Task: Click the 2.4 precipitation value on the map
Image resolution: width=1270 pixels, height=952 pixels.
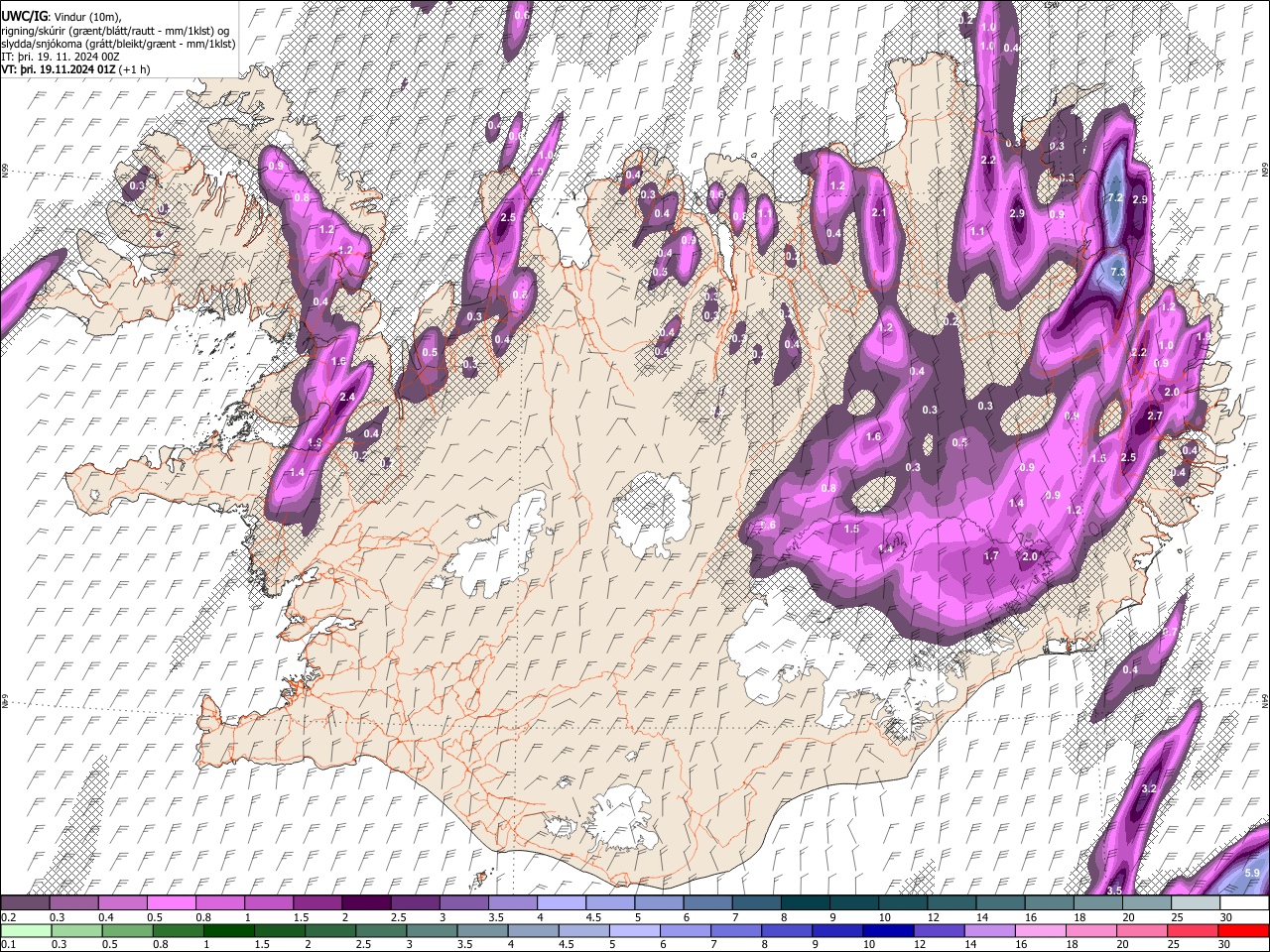Action: click(x=347, y=397)
